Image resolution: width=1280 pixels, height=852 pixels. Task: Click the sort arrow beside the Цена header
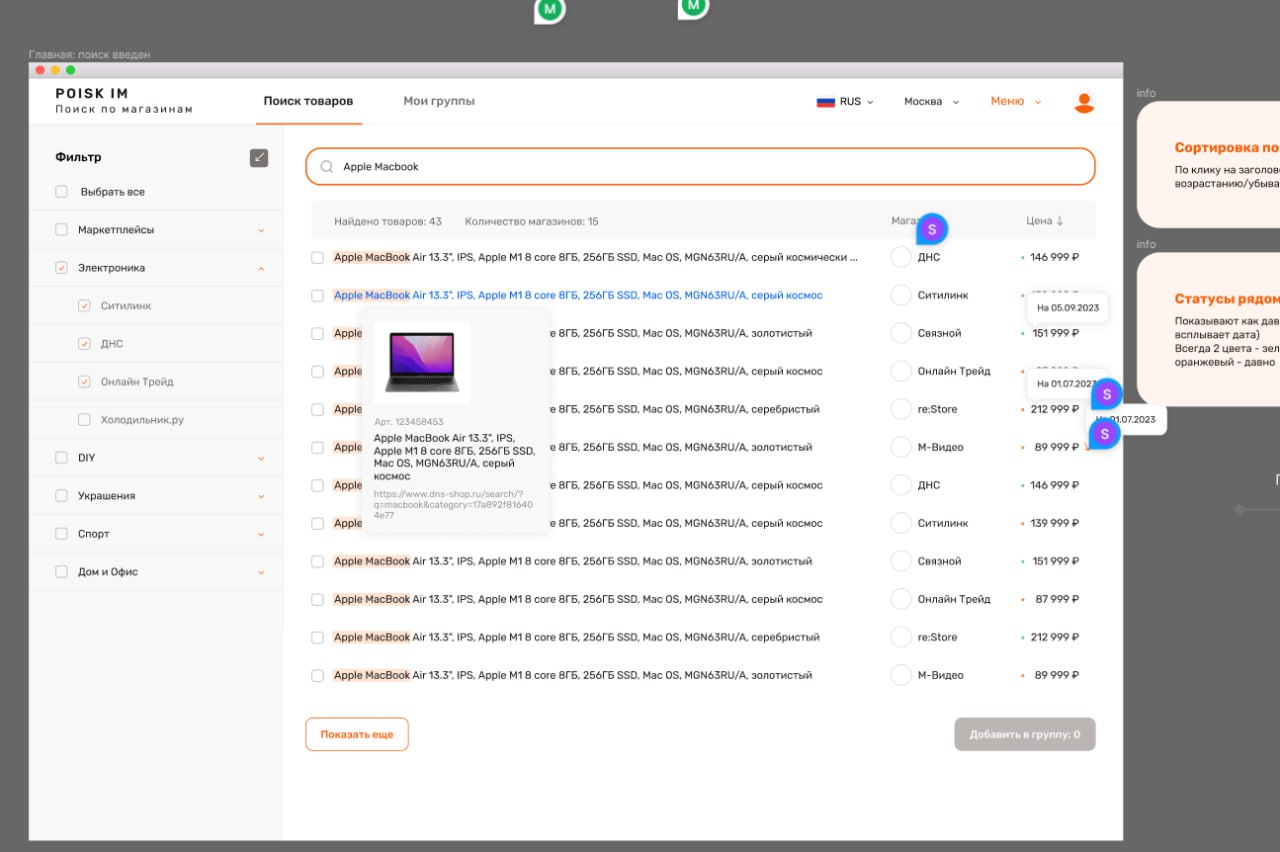1060,221
